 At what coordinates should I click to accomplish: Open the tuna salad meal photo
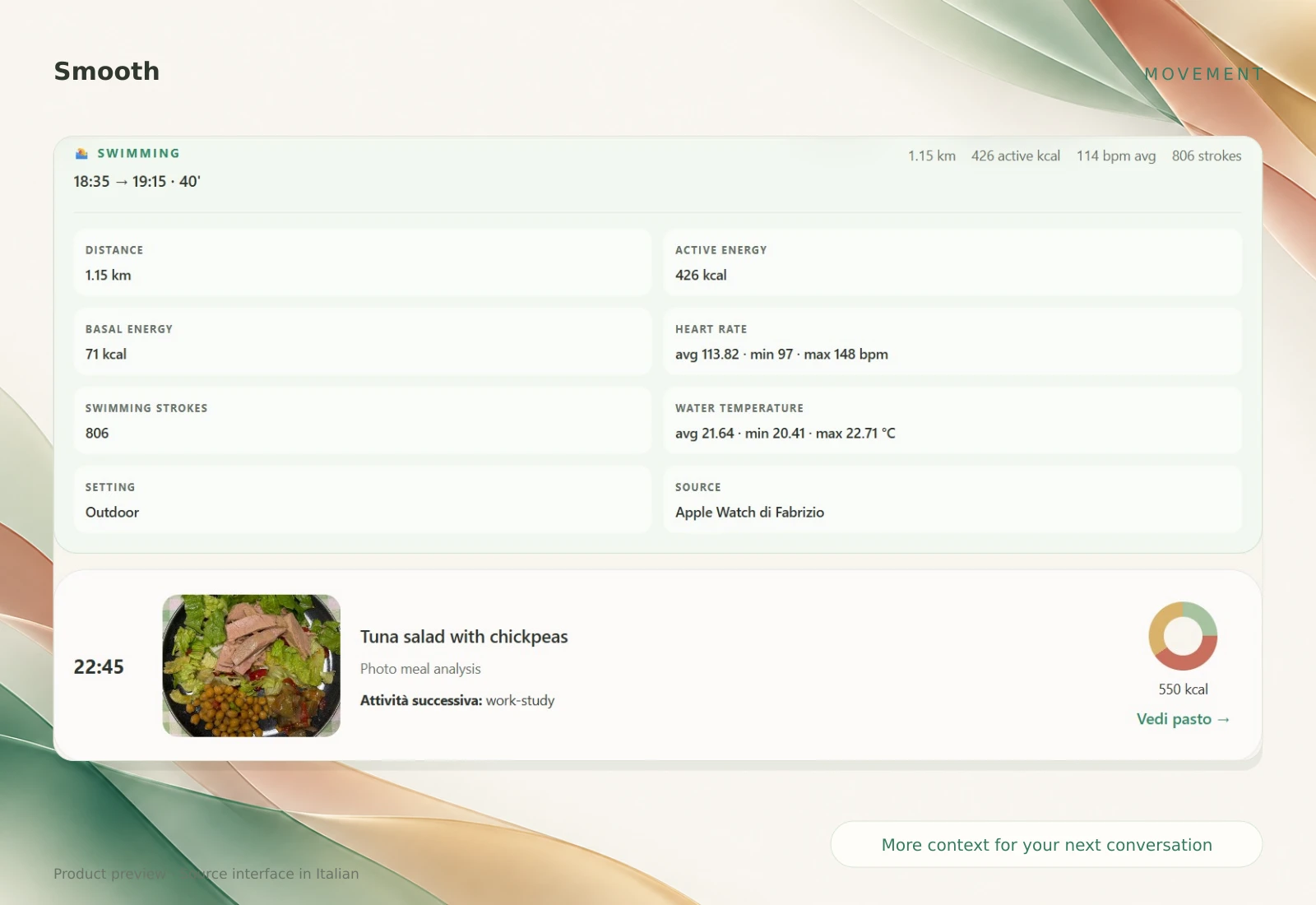252,666
